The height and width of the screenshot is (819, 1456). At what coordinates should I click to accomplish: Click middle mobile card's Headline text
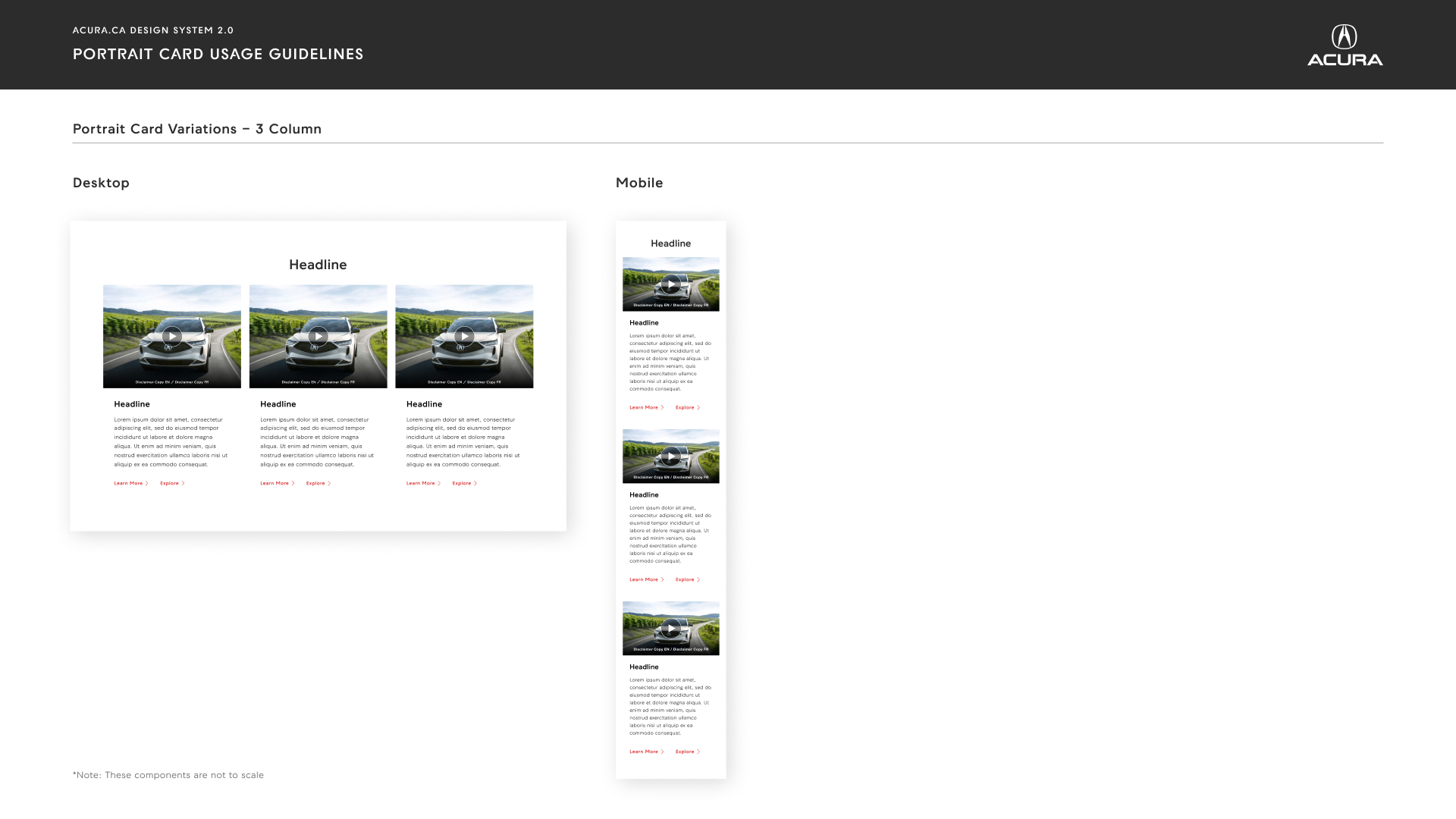[x=644, y=495]
